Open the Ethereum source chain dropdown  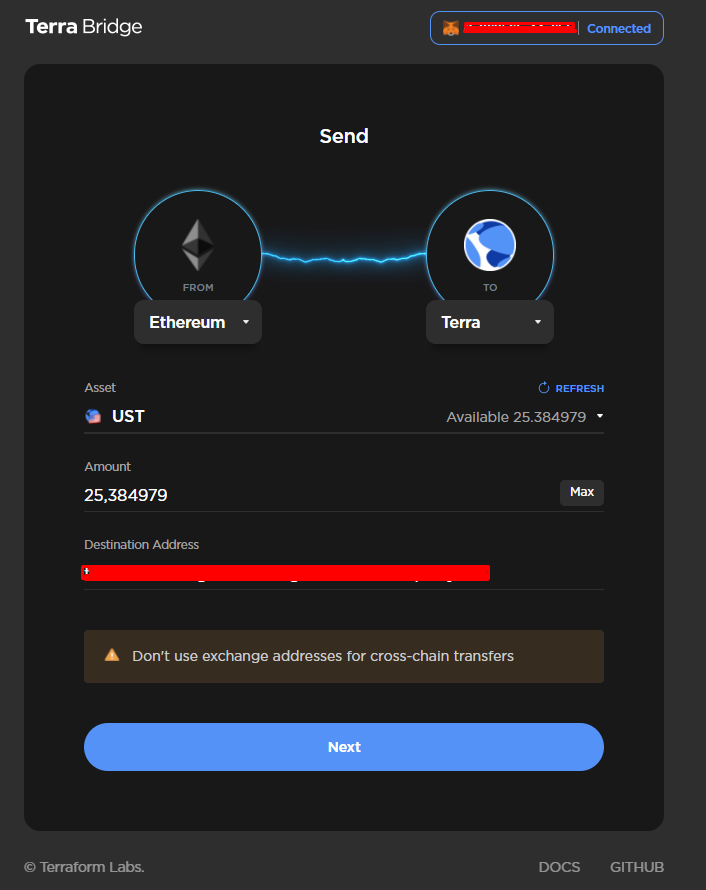[x=198, y=322]
